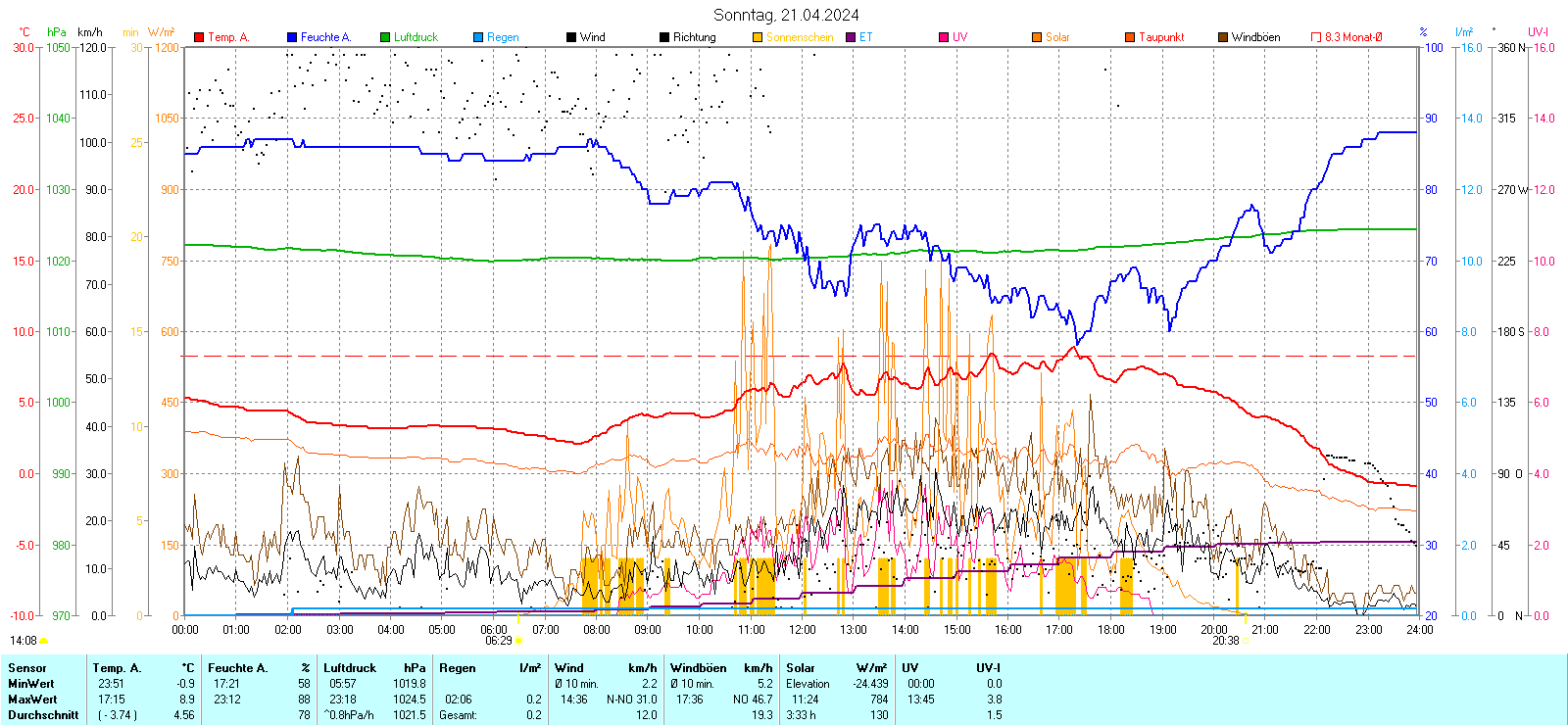
Task: Click the sunrise time 06:29 marker
Action: (499, 641)
